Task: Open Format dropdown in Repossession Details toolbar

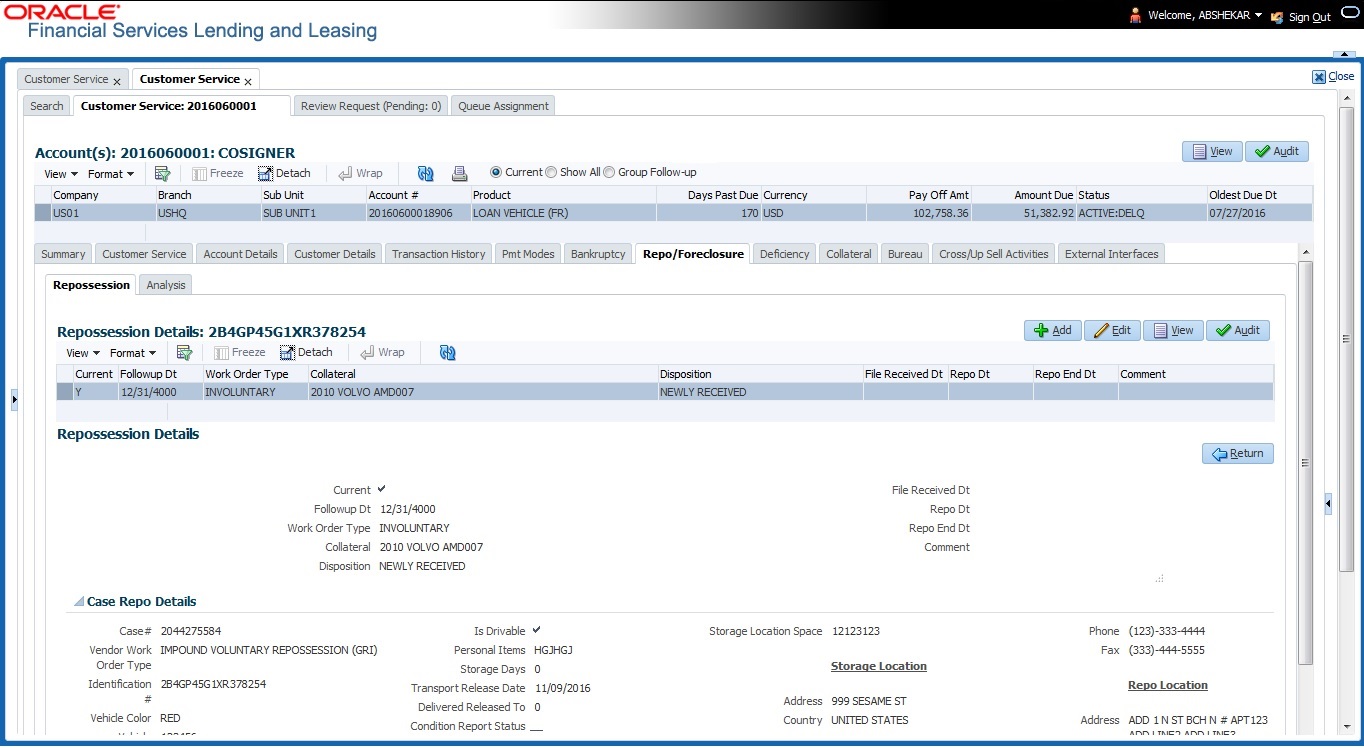Action: click(x=132, y=353)
